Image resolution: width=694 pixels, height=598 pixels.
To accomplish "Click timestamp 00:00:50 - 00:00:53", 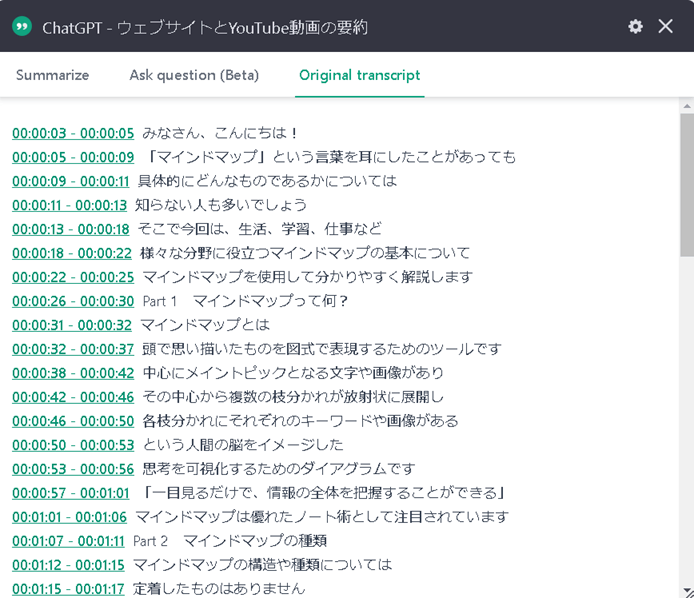I will (x=73, y=444).
